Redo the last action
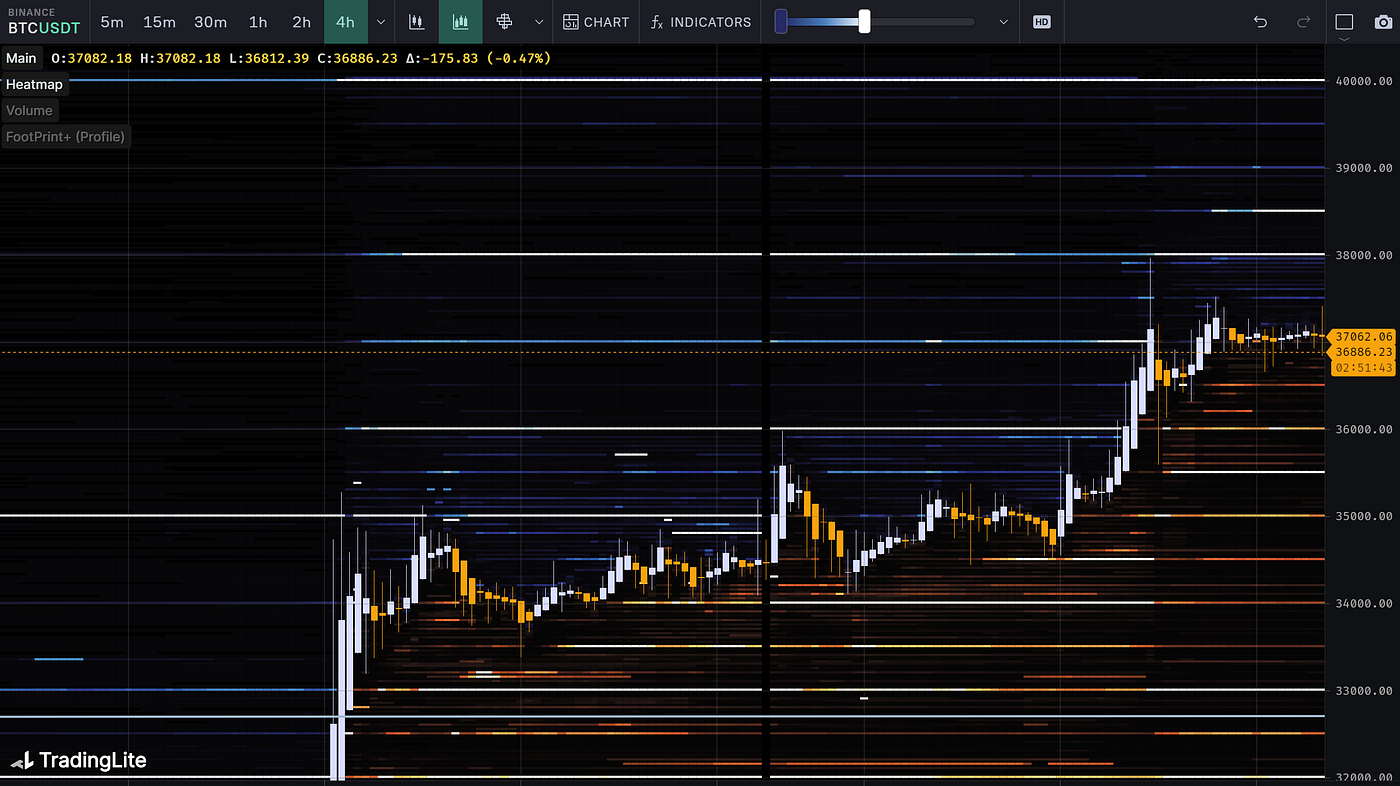The image size is (1400, 786). (1303, 22)
